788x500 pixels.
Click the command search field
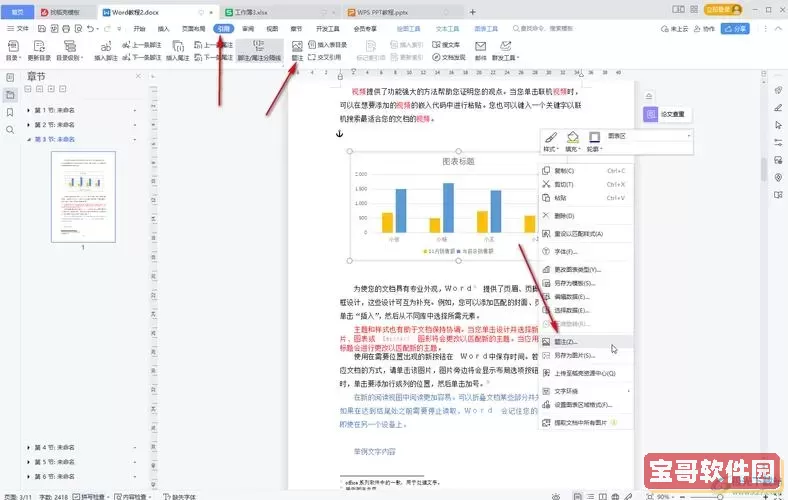pyautogui.click(x=543, y=29)
